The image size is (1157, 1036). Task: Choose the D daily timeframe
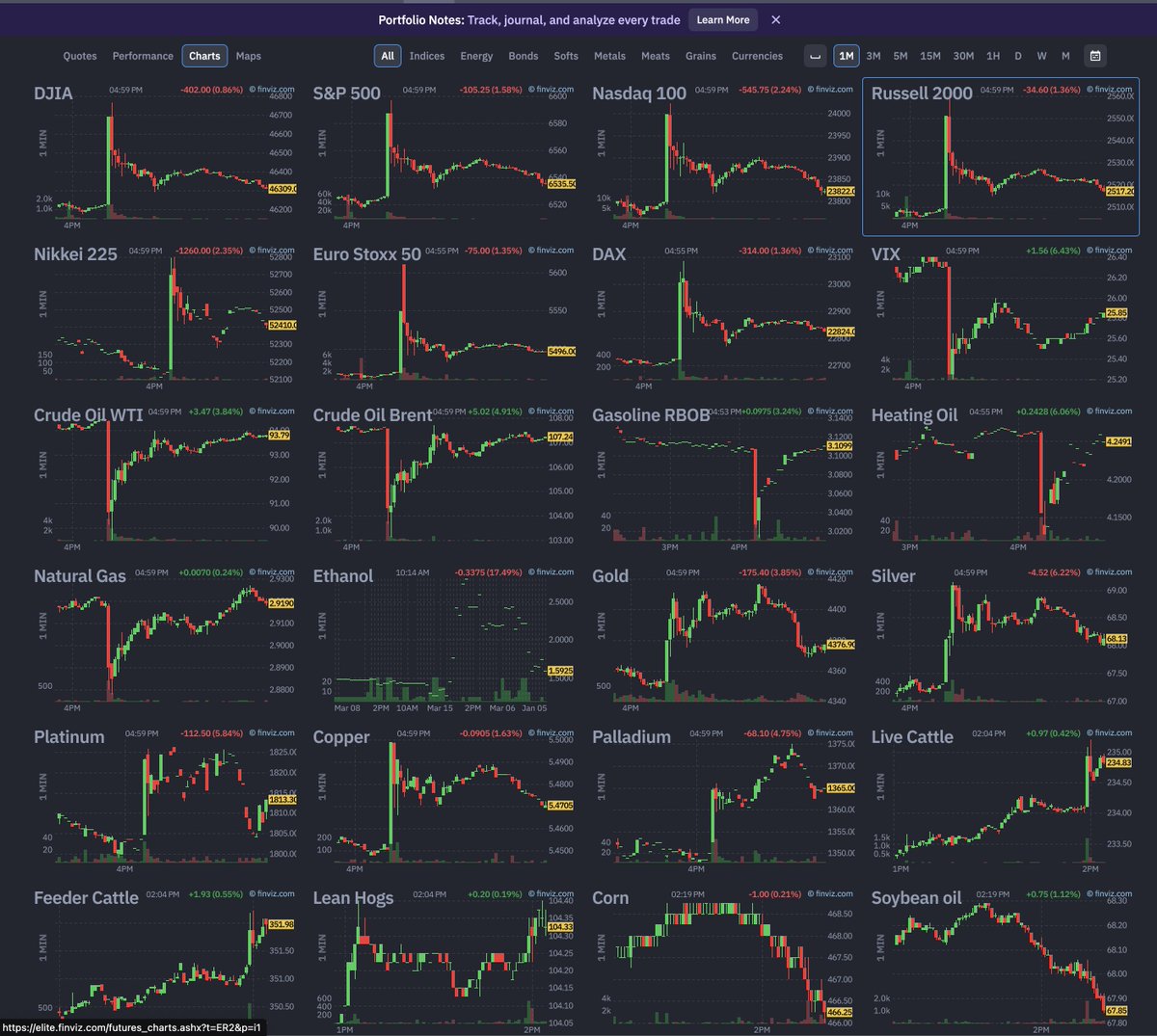(x=1018, y=56)
